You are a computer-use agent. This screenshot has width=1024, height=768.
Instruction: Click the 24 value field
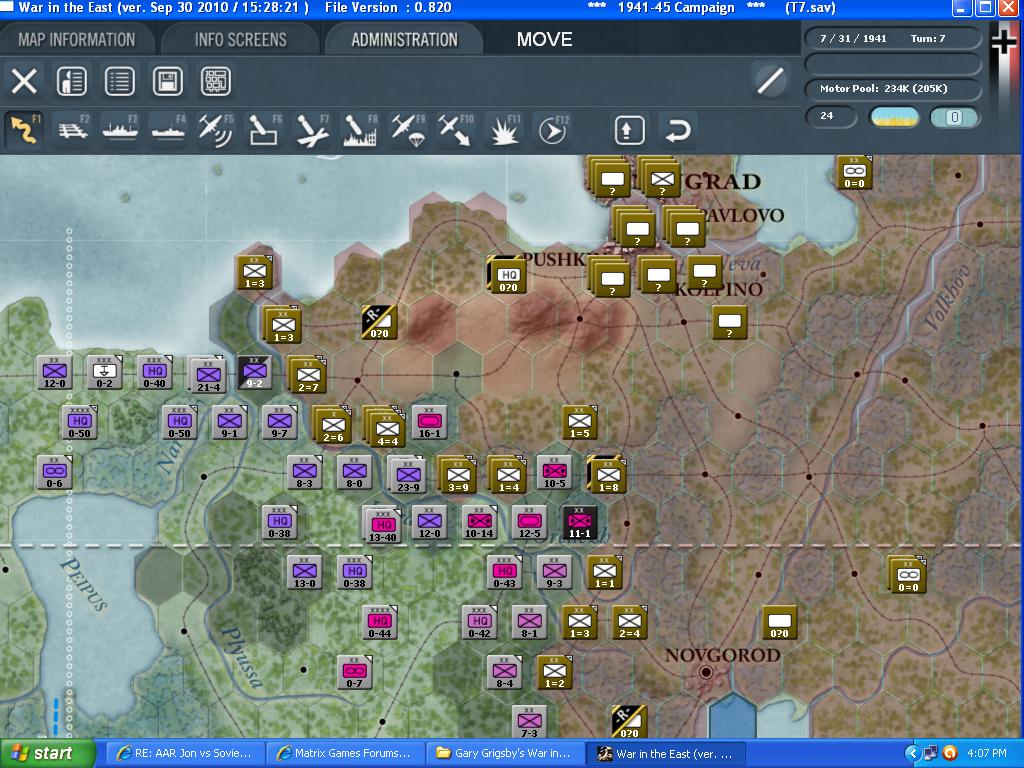pyautogui.click(x=830, y=116)
